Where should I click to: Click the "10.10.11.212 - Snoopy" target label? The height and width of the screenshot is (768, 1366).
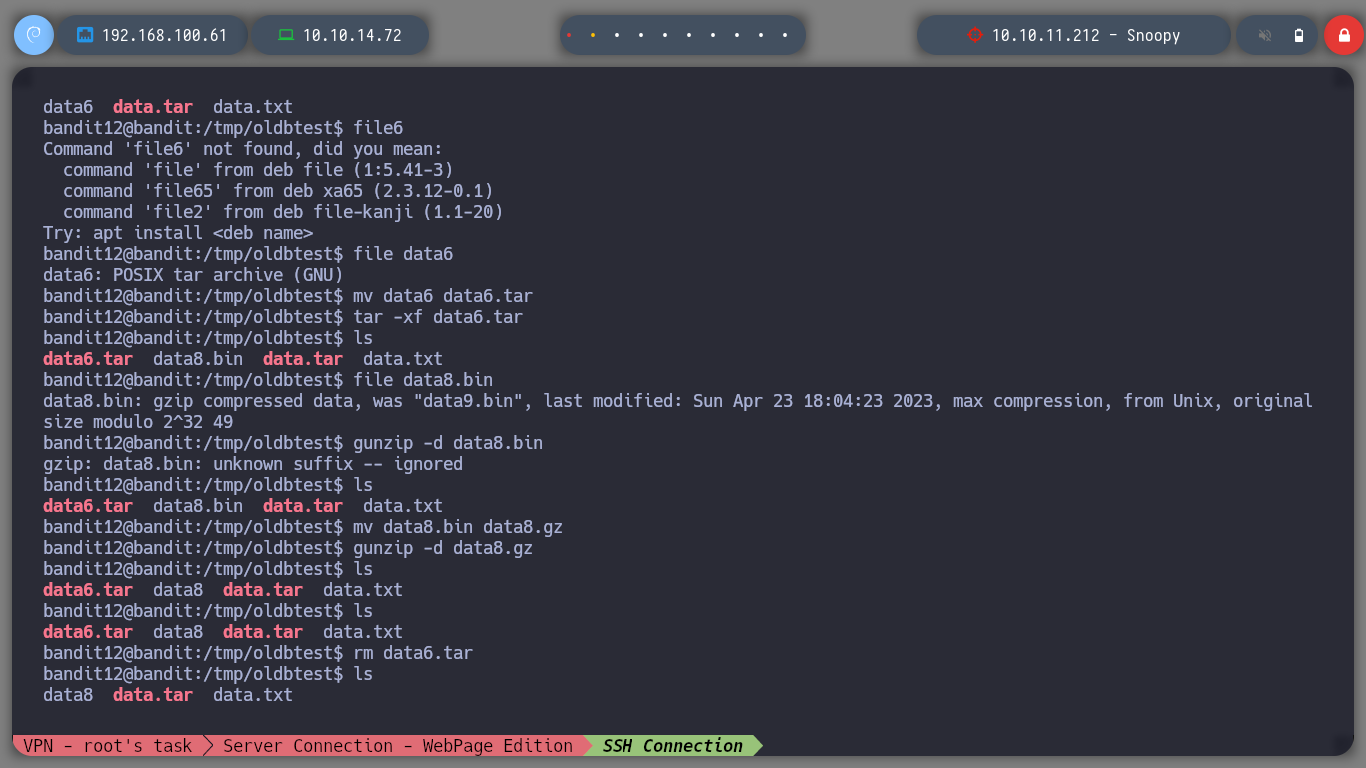1086,35
